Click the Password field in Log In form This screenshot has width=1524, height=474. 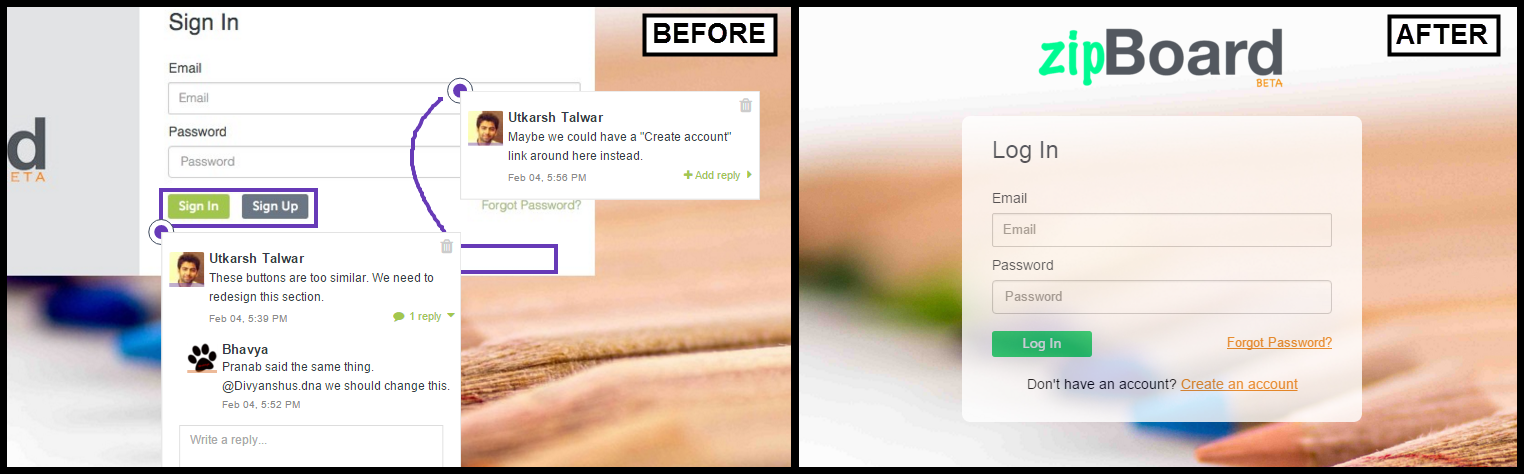[1162, 296]
